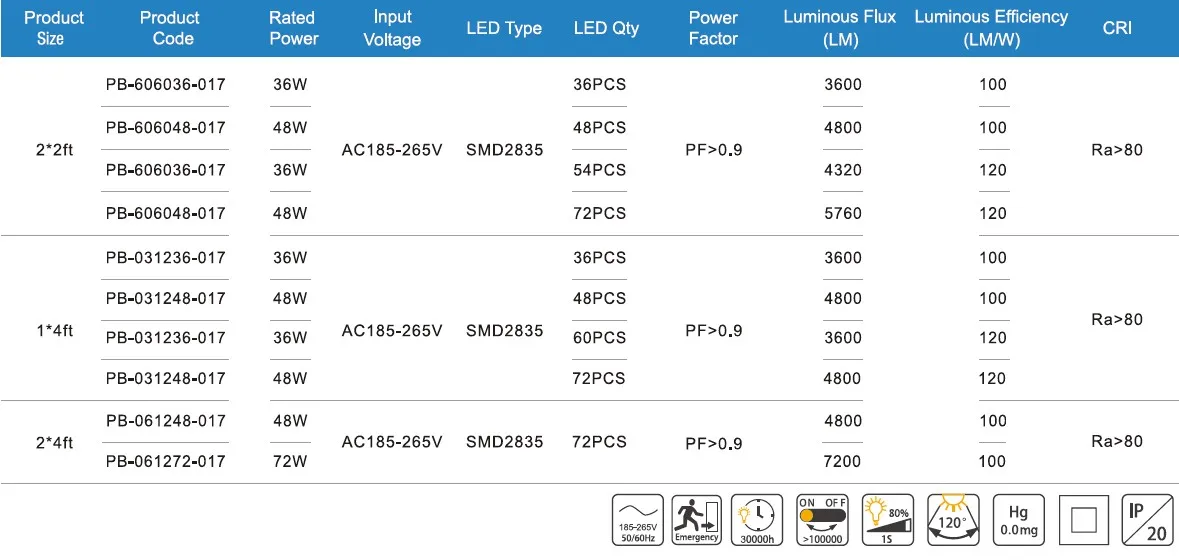Click the Rated Power column header
The width and height of the screenshot is (1179, 560).
tap(292, 28)
